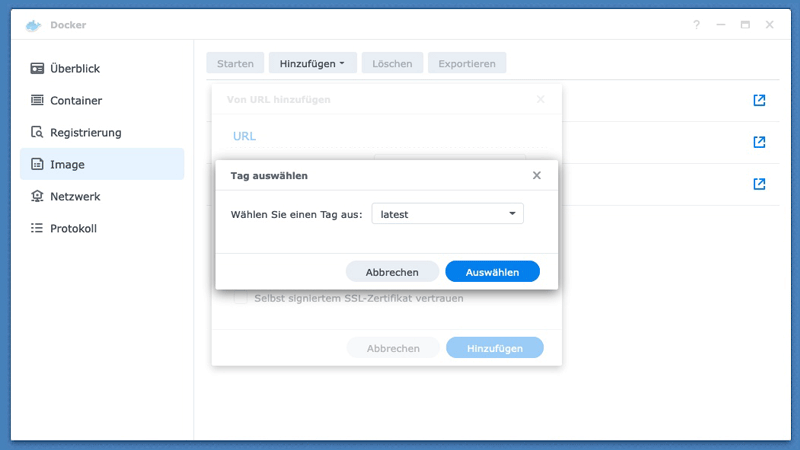
Task: Show the Protokoll log page
Action: tap(73, 229)
